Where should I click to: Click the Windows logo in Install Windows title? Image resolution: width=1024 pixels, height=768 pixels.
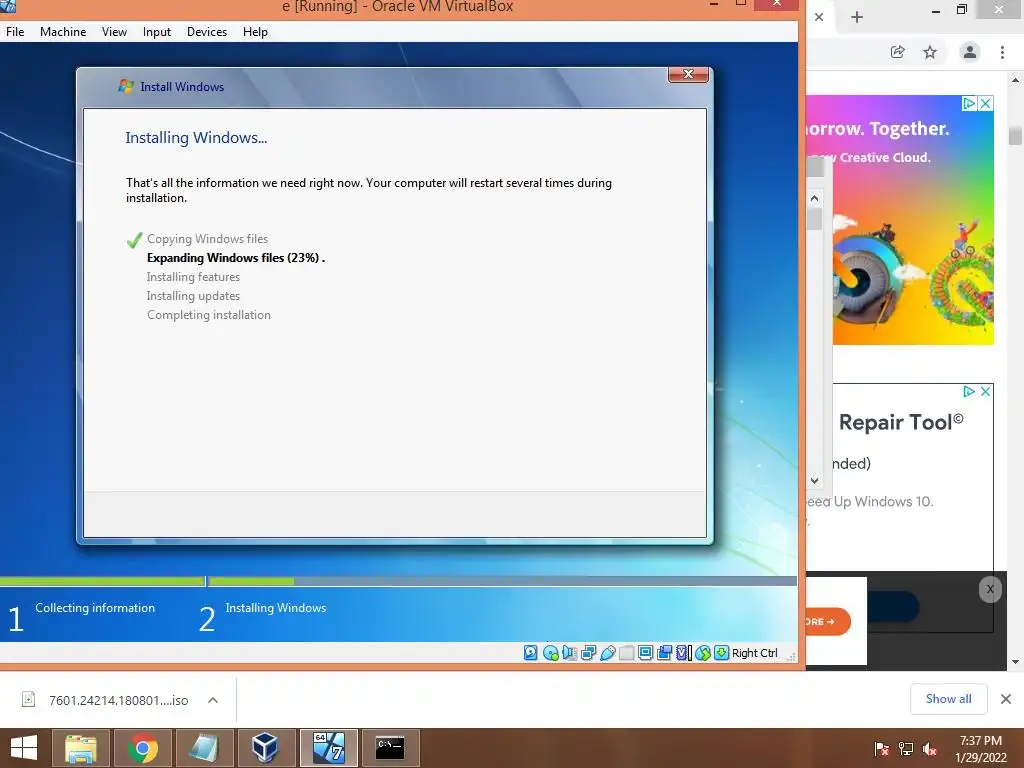tap(125, 86)
